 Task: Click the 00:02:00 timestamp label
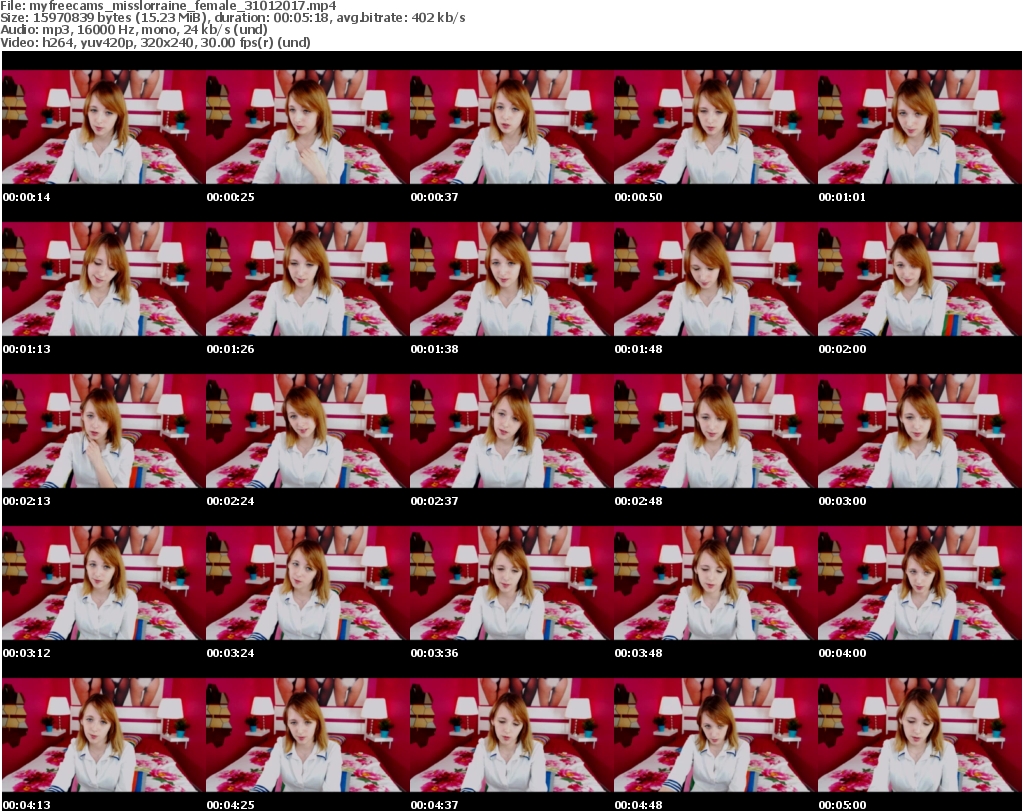pos(842,349)
